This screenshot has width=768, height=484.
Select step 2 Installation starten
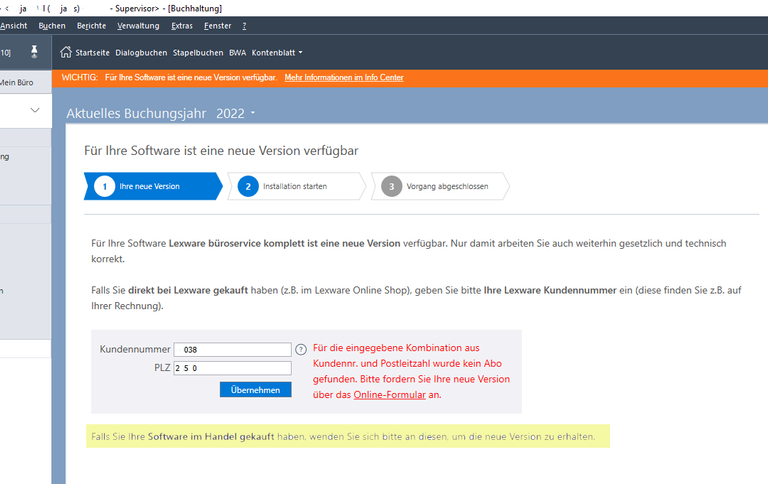click(x=297, y=186)
